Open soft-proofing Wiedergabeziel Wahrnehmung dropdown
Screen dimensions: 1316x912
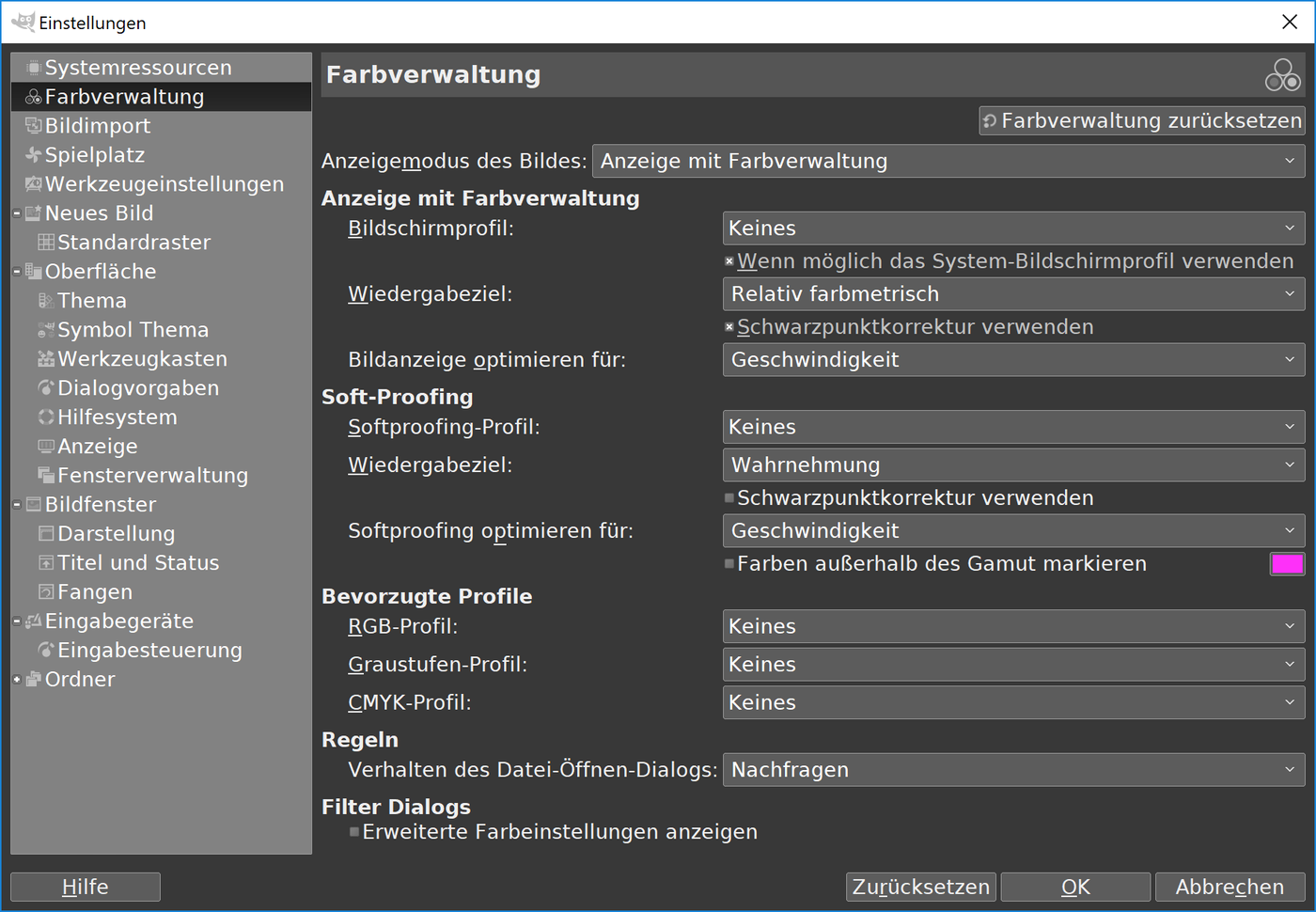(1014, 465)
